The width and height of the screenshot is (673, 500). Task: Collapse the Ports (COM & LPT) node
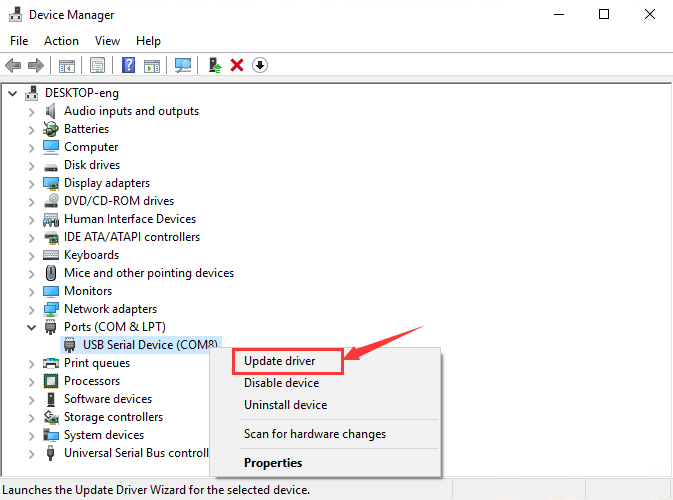pos(31,327)
